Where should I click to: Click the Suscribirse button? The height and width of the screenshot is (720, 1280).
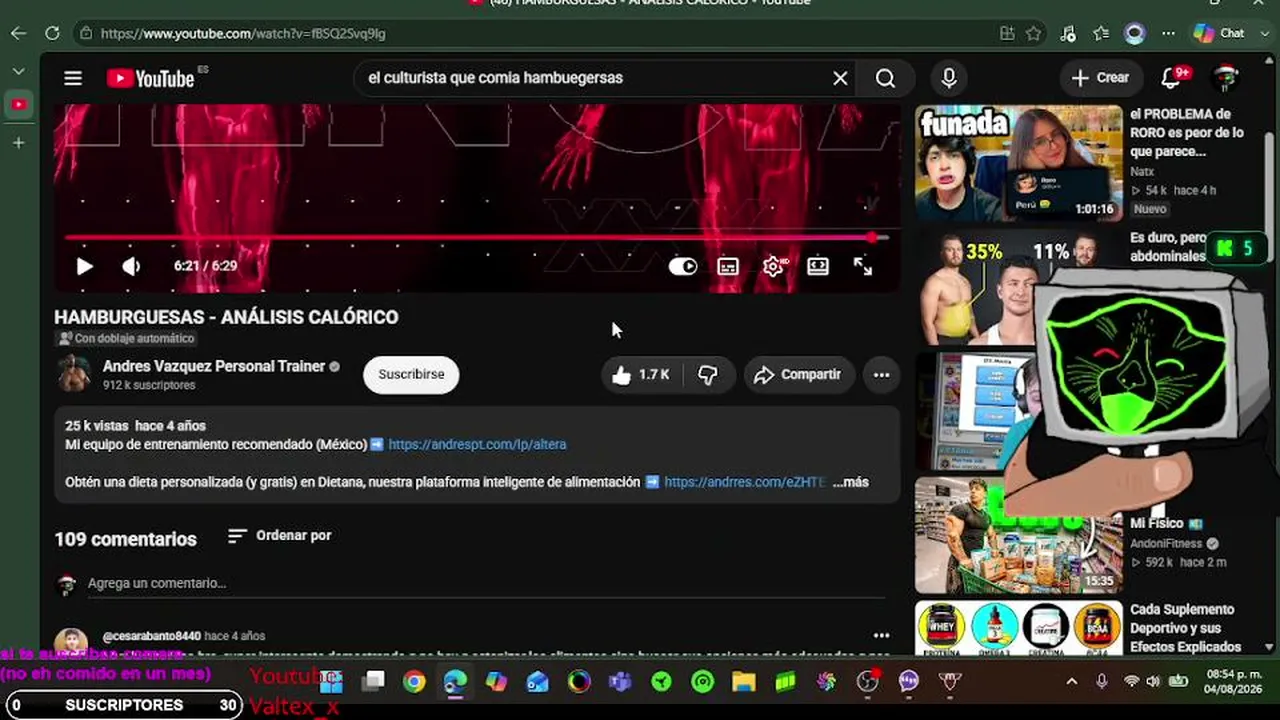pyautogui.click(x=411, y=374)
